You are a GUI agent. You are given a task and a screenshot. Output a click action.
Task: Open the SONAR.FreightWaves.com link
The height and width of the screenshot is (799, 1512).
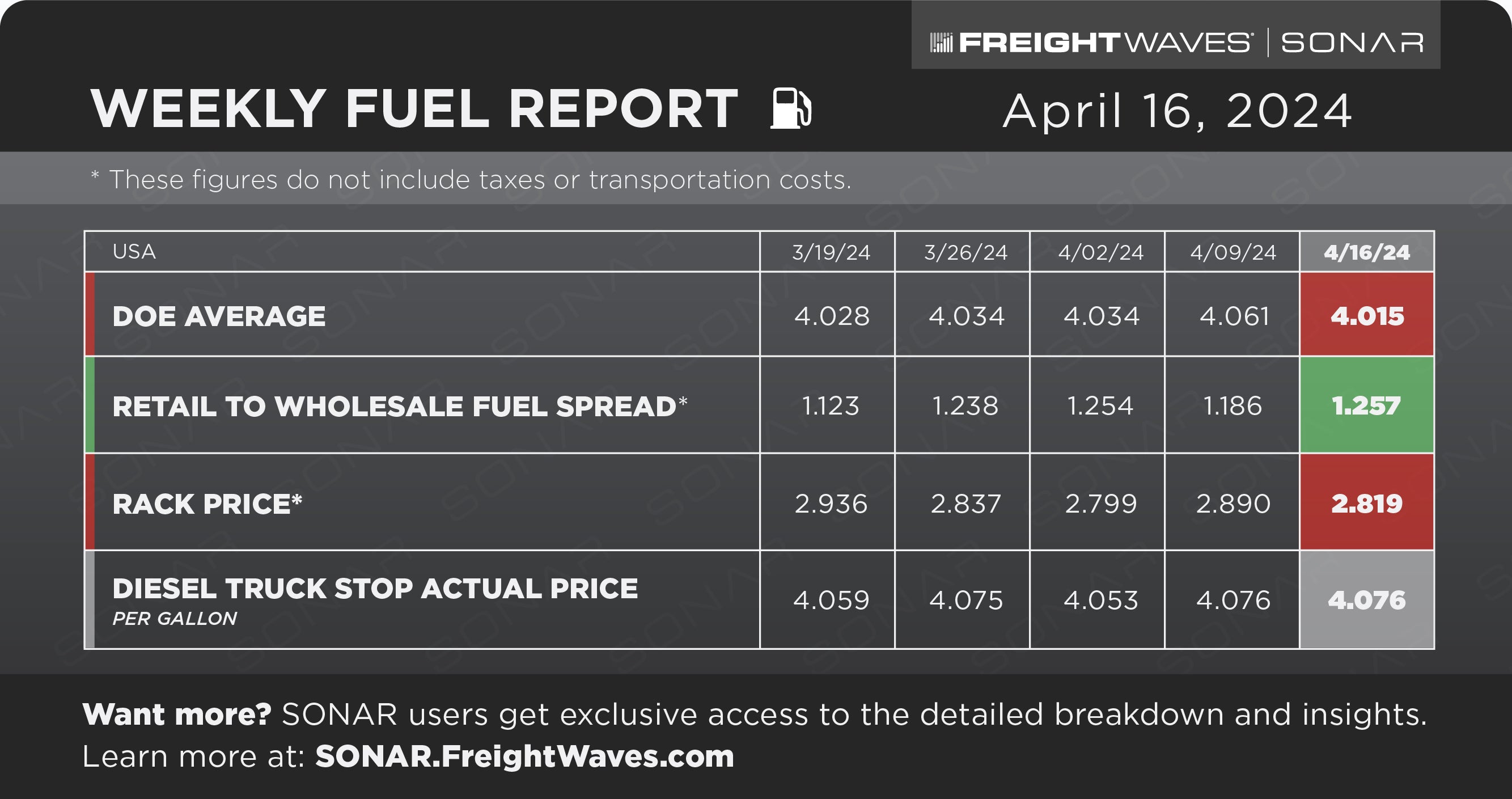click(525, 756)
